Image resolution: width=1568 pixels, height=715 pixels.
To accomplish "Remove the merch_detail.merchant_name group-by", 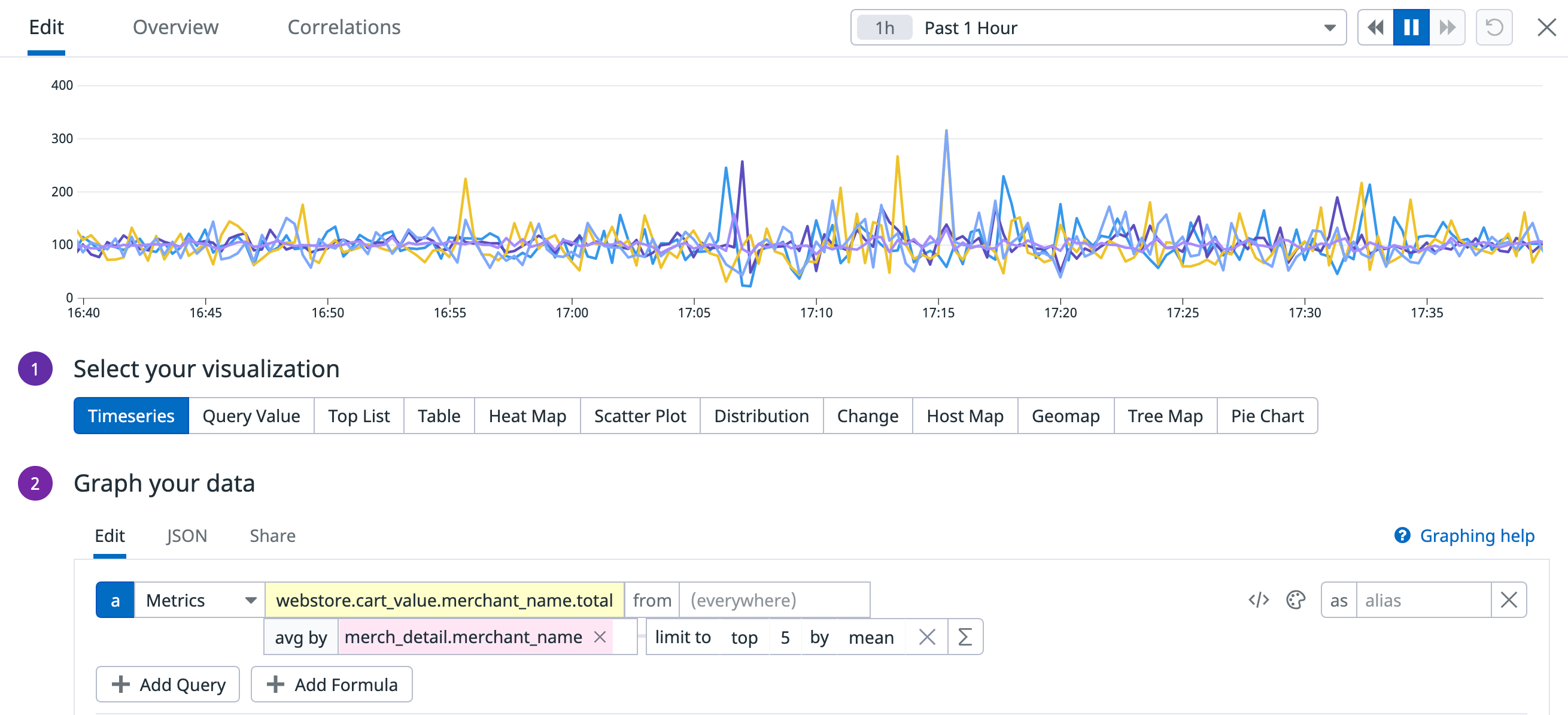I will click(x=600, y=637).
